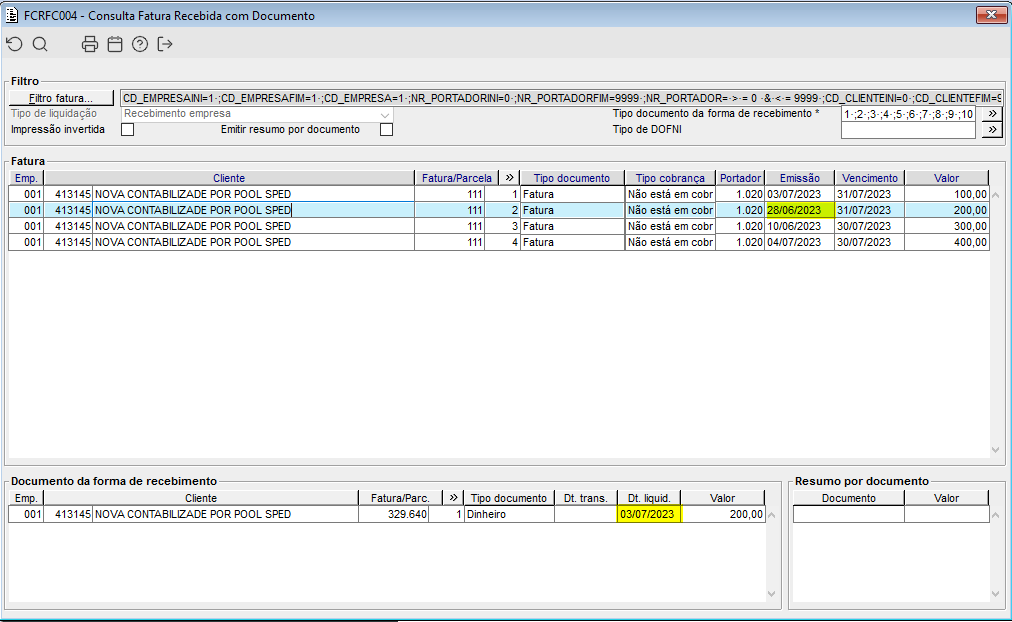Select emission date 03/07/2023 in Fatura grid
This screenshot has width=1012, height=622.
pos(799,194)
